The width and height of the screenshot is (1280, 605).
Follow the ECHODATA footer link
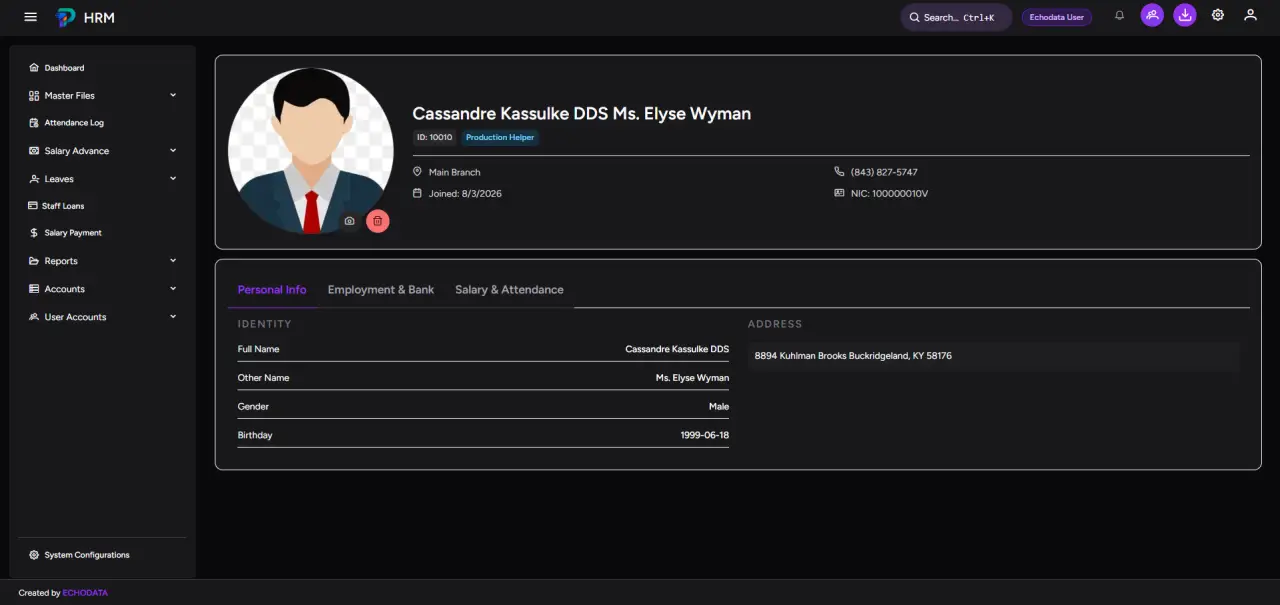(85, 593)
